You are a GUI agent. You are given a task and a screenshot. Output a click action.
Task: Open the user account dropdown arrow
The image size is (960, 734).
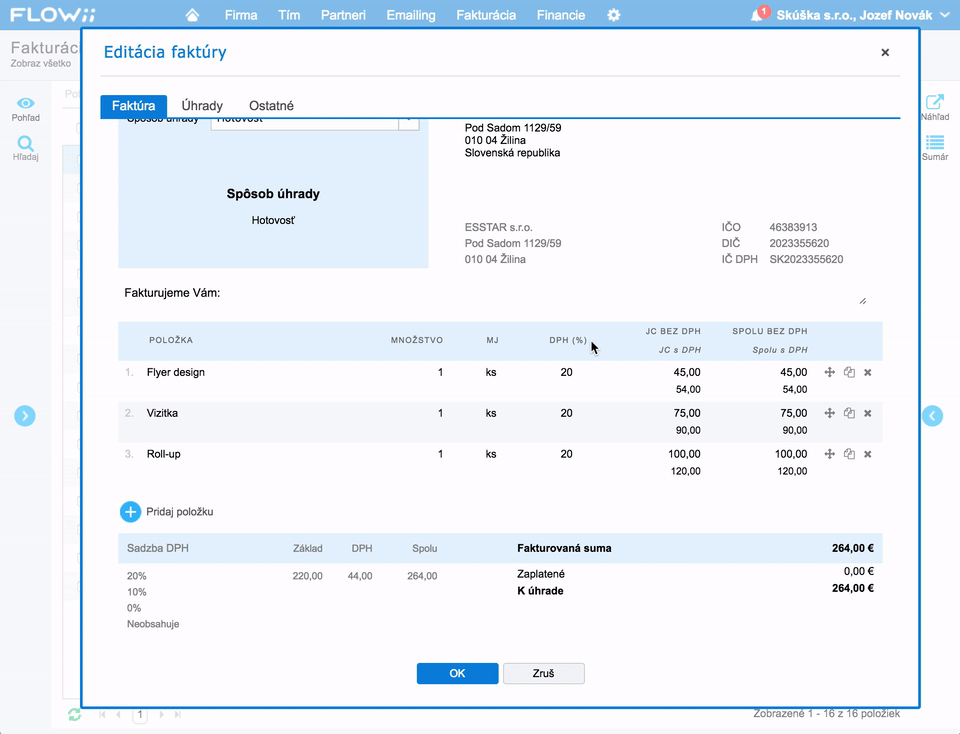tap(945, 15)
